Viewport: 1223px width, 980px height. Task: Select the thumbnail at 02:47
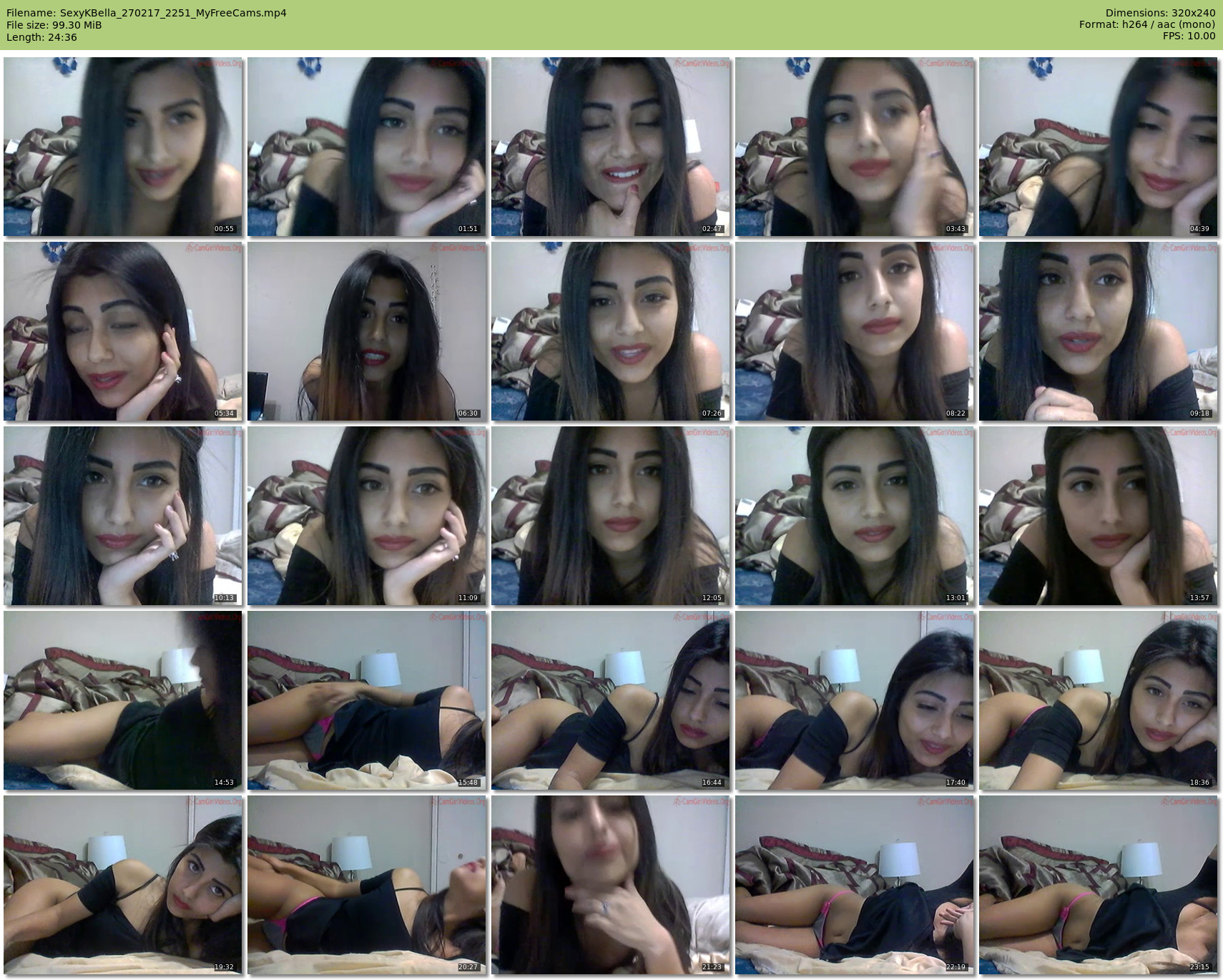point(611,147)
